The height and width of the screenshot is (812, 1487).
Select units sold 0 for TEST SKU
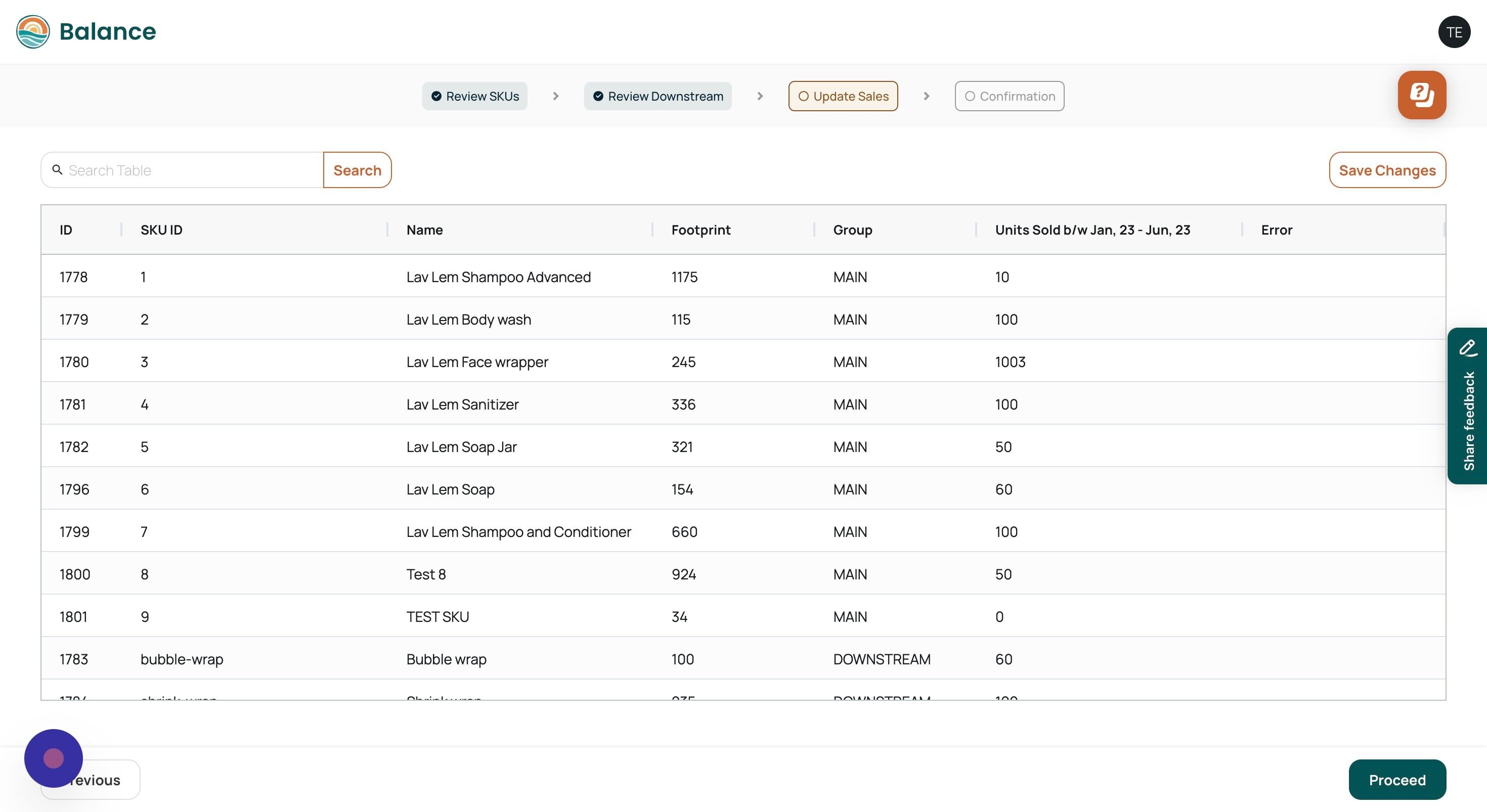click(999, 617)
